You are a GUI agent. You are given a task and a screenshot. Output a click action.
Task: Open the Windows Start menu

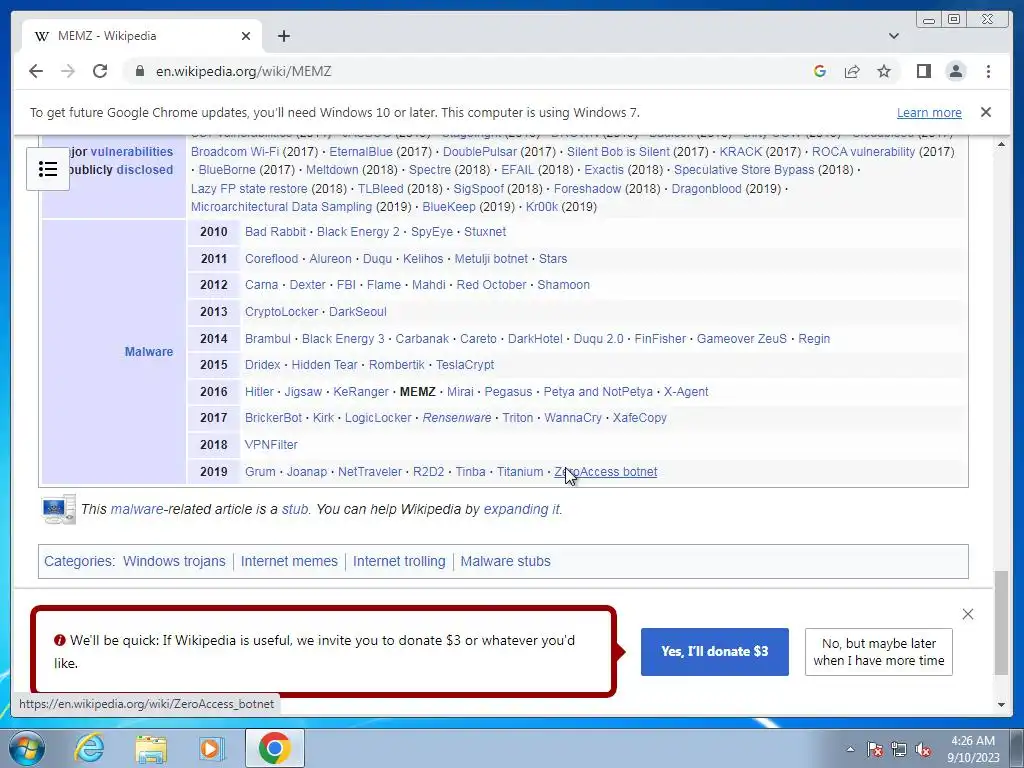point(26,748)
